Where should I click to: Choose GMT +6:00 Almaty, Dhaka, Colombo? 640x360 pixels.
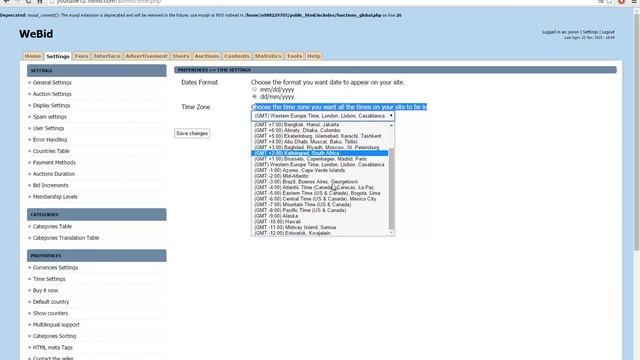(x=320, y=130)
